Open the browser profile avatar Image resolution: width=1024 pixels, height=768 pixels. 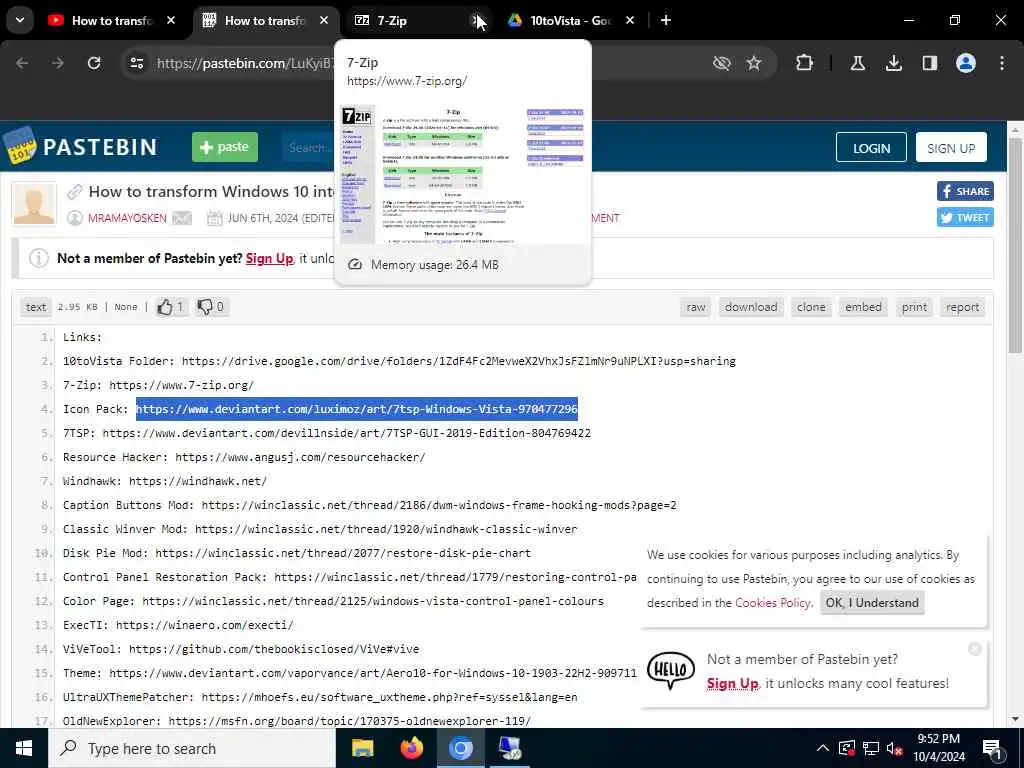click(x=965, y=63)
